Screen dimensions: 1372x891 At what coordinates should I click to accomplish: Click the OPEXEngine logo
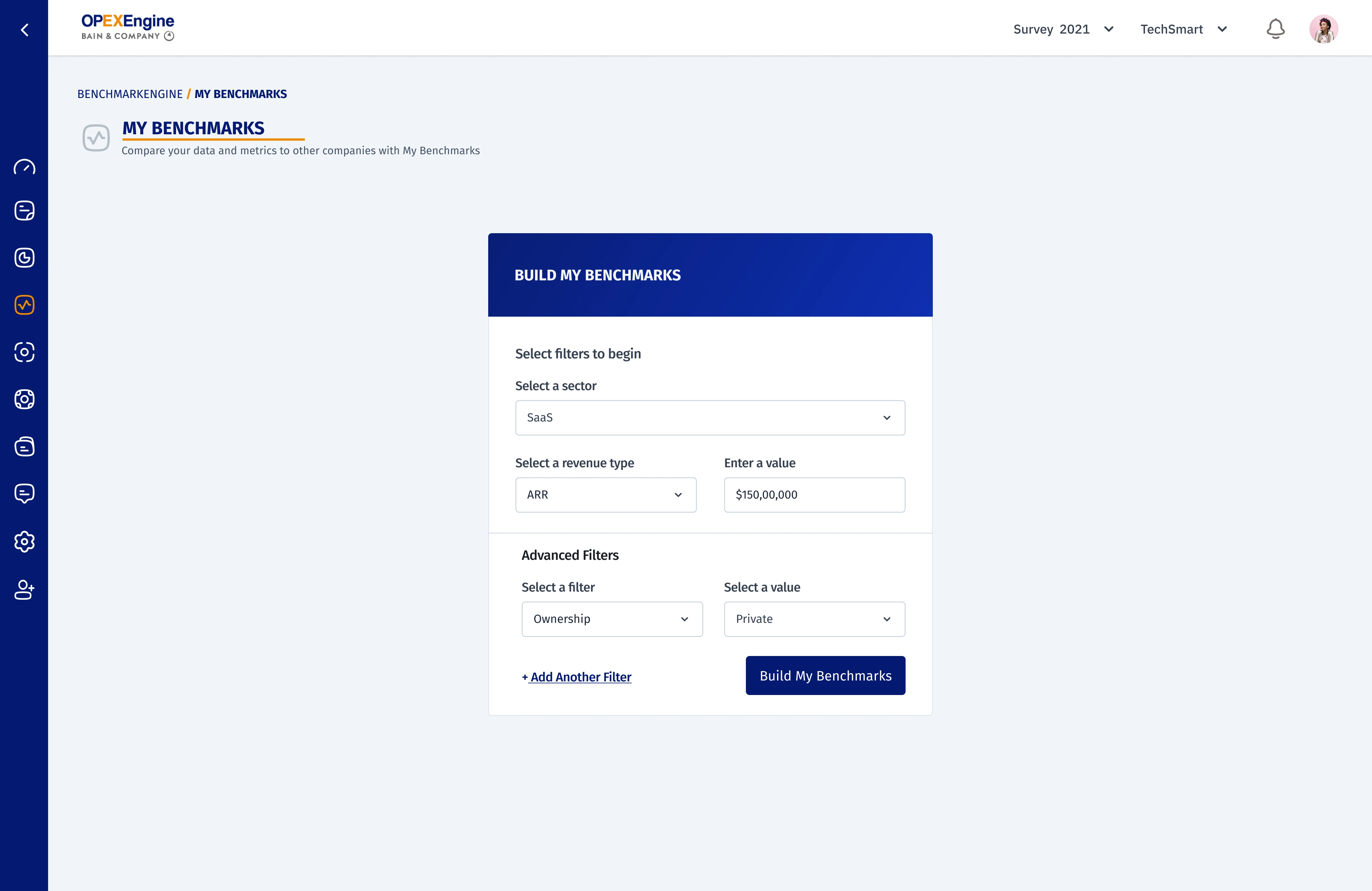[x=127, y=27]
